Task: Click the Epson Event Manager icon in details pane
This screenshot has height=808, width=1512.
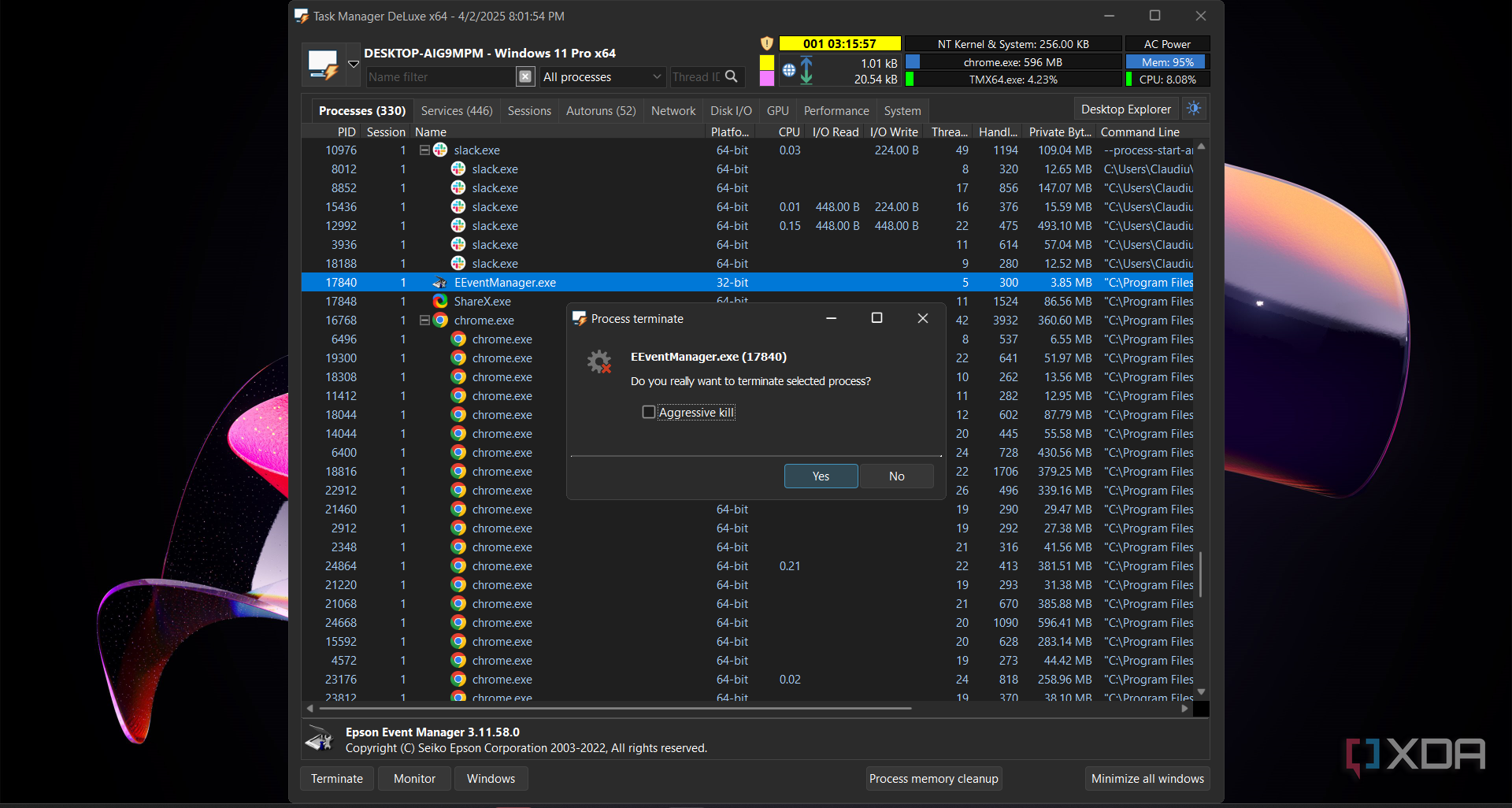Action: pos(320,739)
